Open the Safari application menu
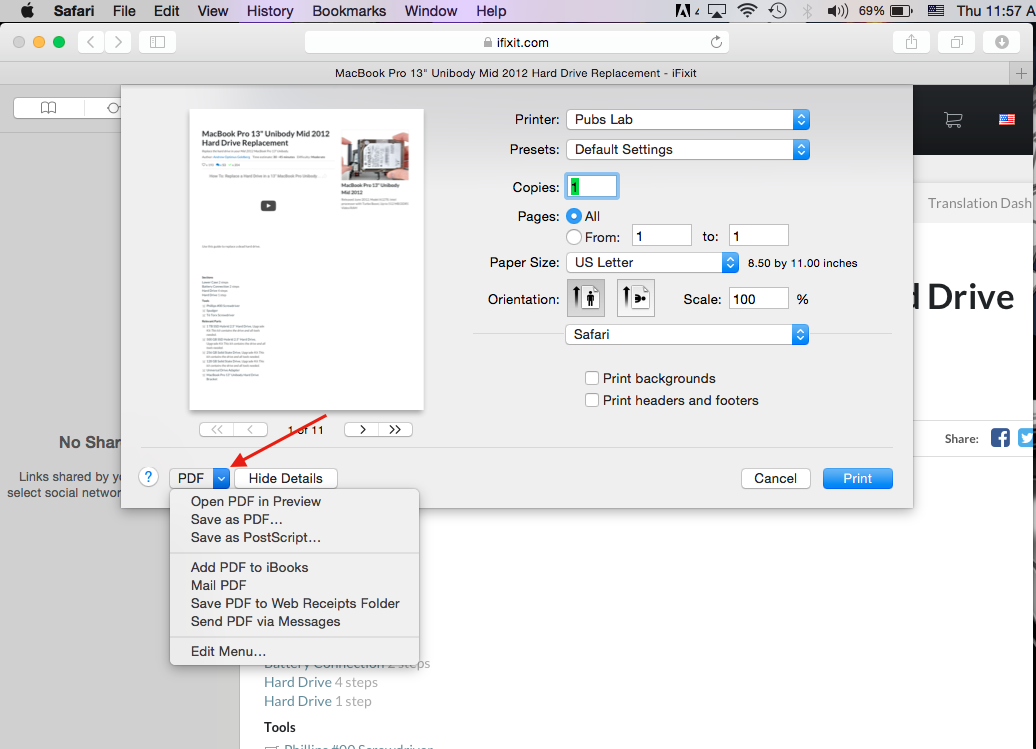Screen dimensions: 1036x749 pos(73,11)
